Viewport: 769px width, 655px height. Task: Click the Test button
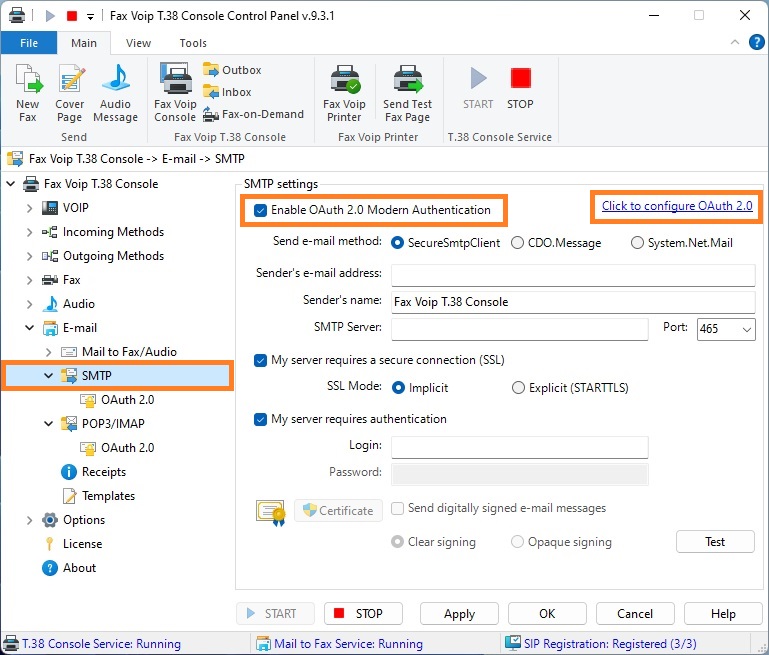click(715, 542)
